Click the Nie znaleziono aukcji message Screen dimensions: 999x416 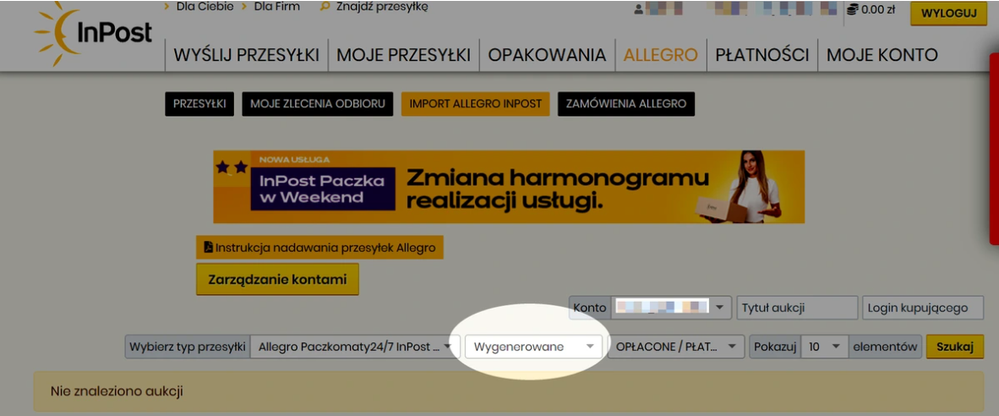[x=117, y=391]
